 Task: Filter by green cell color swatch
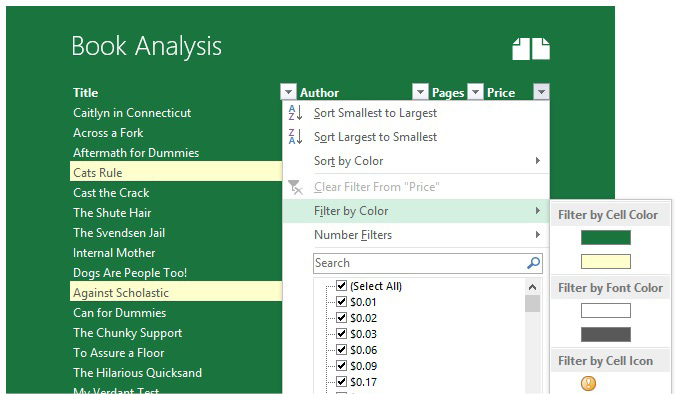[x=605, y=238]
